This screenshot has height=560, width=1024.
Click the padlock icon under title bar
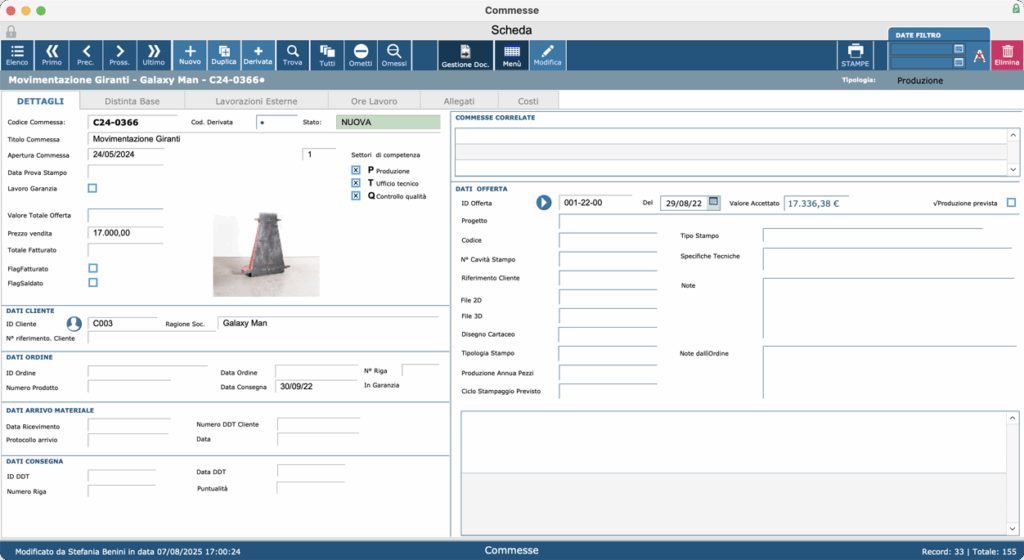(x=11, y=31)
